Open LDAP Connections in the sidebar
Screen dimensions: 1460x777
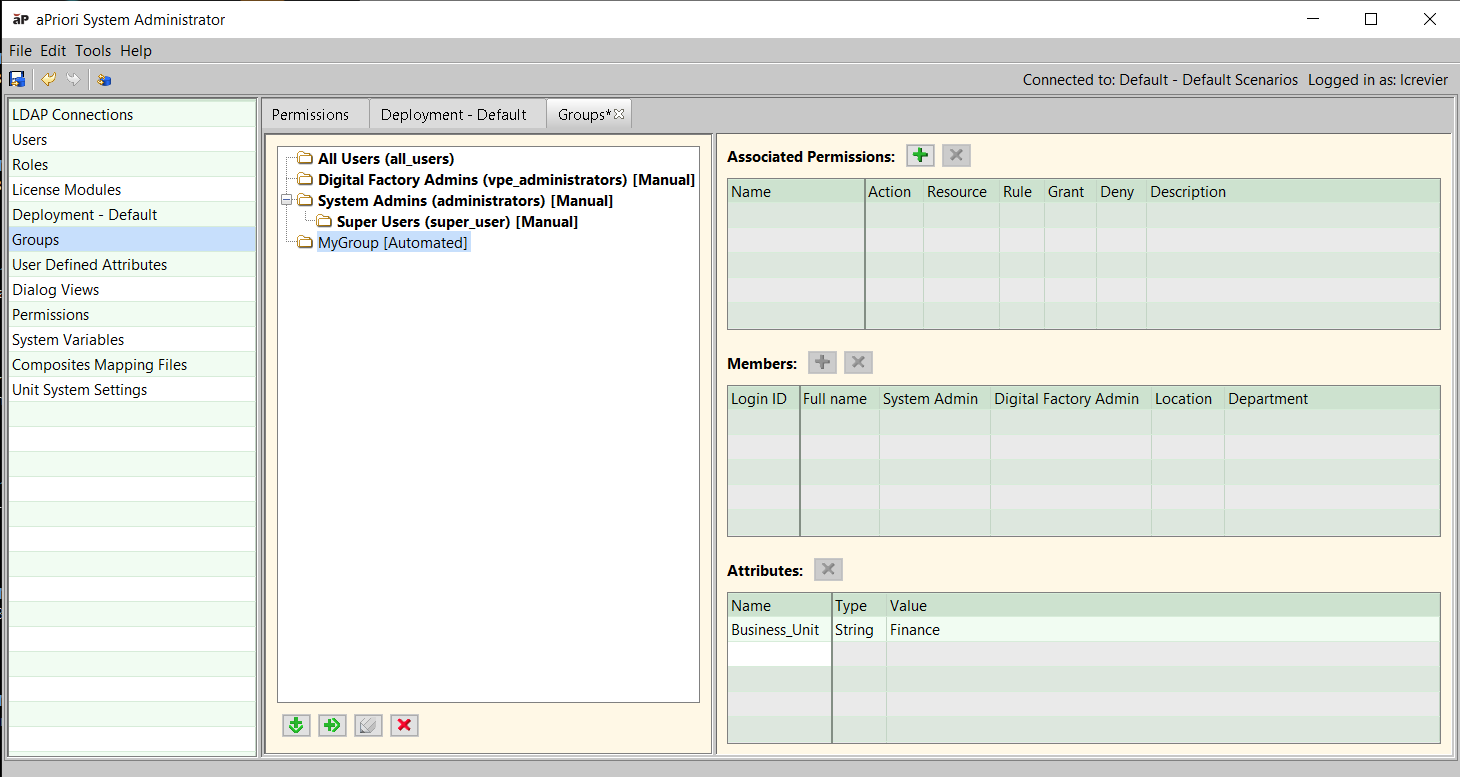(72, 115)
